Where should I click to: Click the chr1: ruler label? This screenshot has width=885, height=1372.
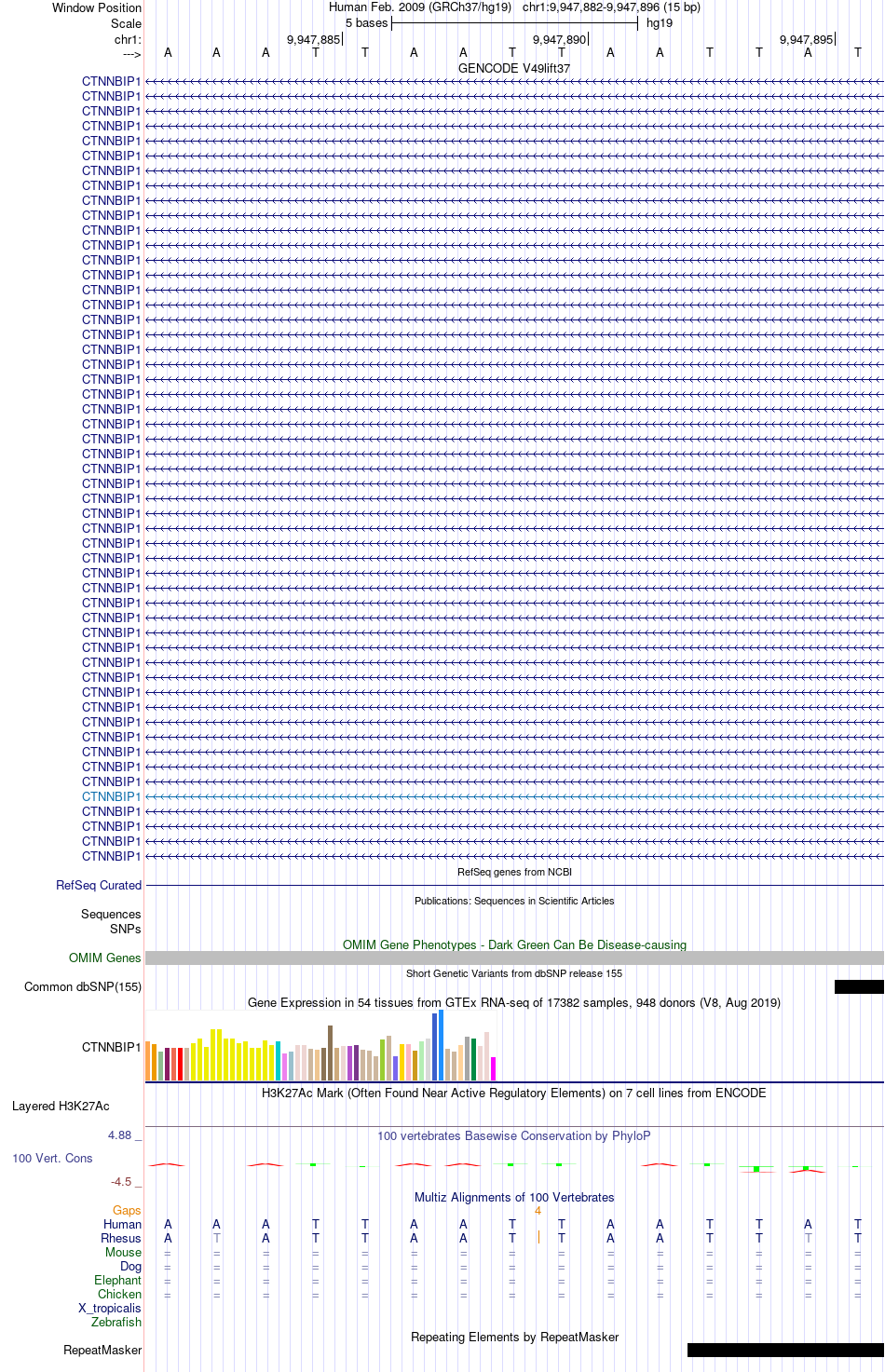[x=128, y=39]
